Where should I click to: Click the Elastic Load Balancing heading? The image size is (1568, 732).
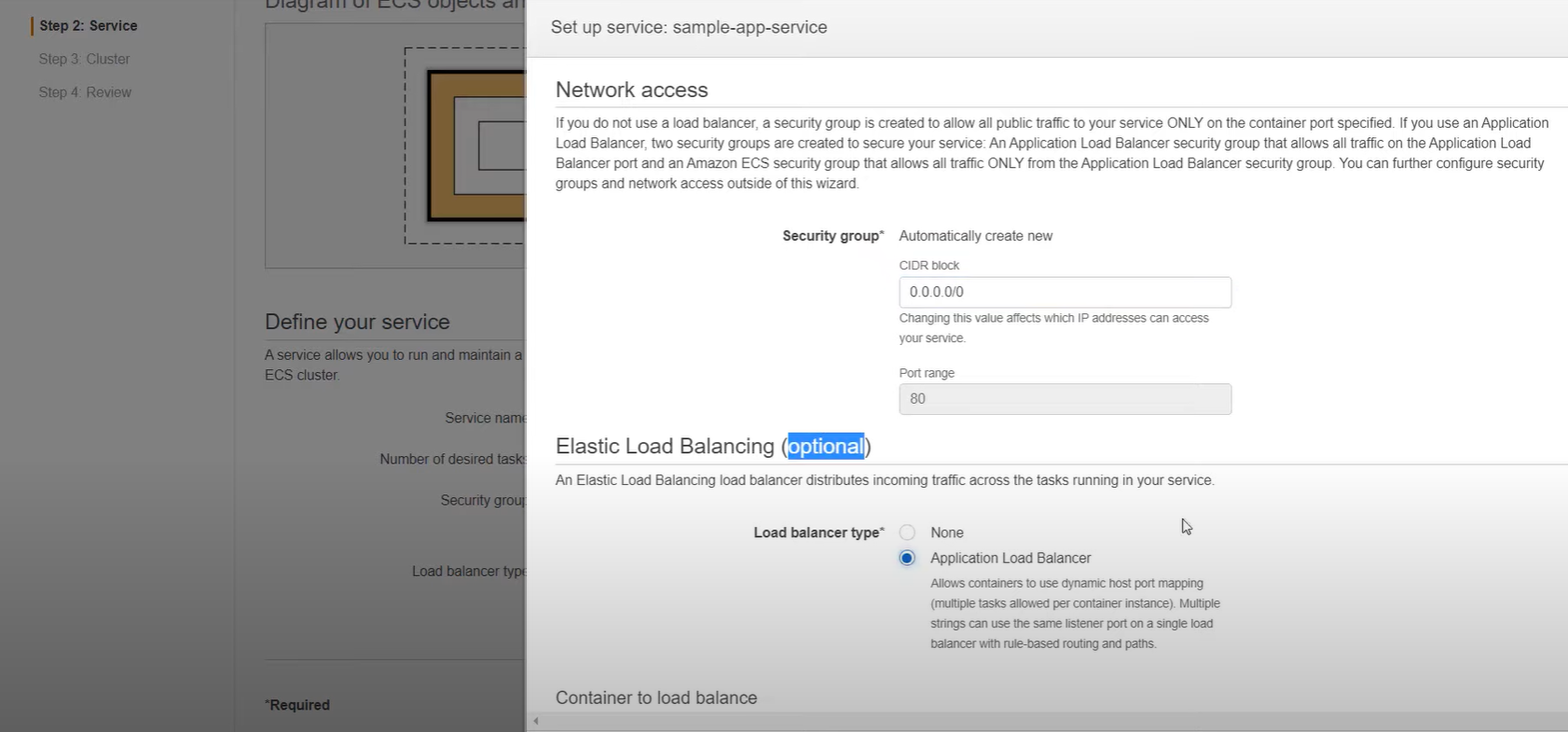coord(713,446)
